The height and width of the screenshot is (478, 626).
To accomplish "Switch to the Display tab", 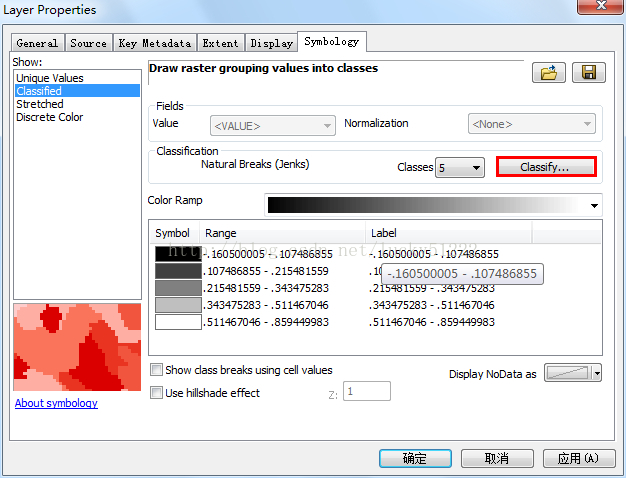I will (x=271, y=43).
